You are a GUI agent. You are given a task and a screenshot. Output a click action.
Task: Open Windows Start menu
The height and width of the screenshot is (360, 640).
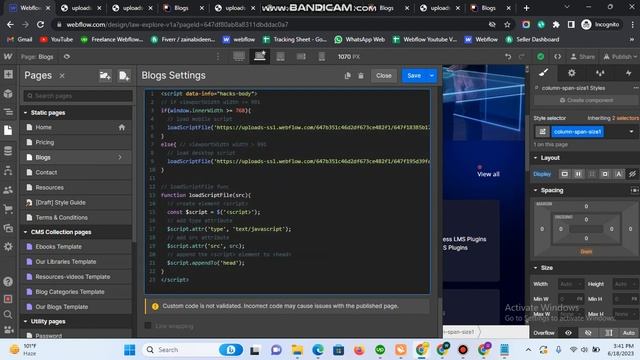[x=129, y=350]
